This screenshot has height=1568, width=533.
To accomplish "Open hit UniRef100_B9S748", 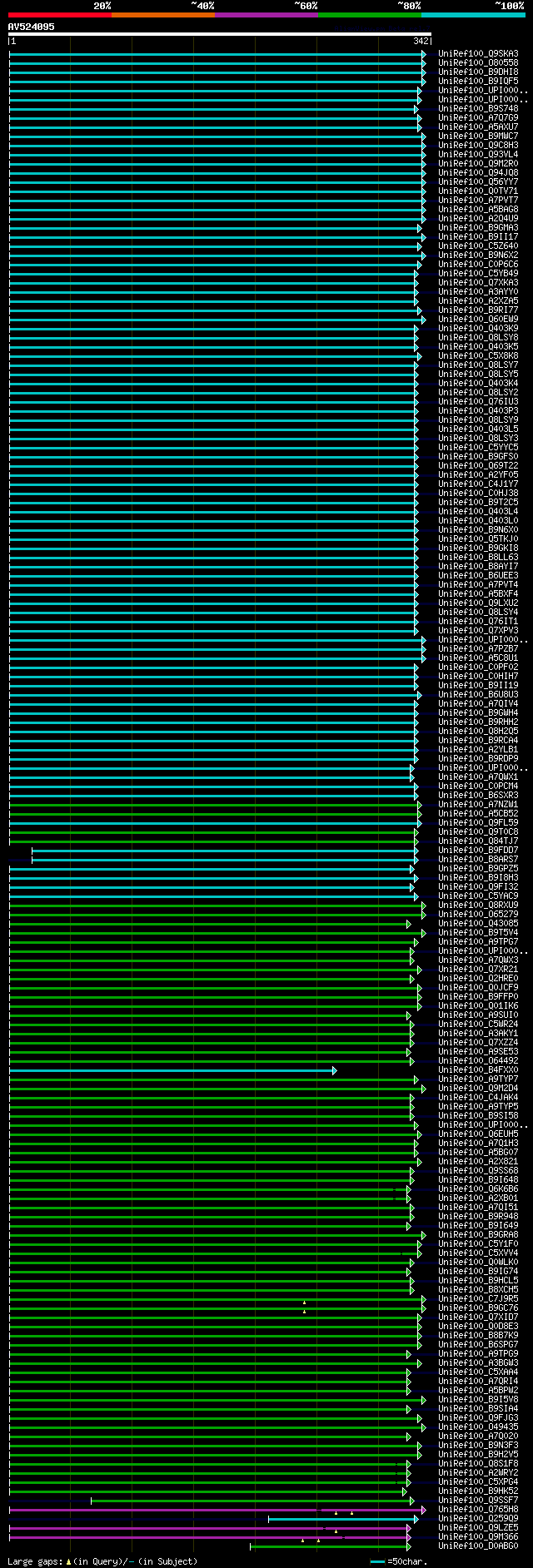I will coord(478,109).
